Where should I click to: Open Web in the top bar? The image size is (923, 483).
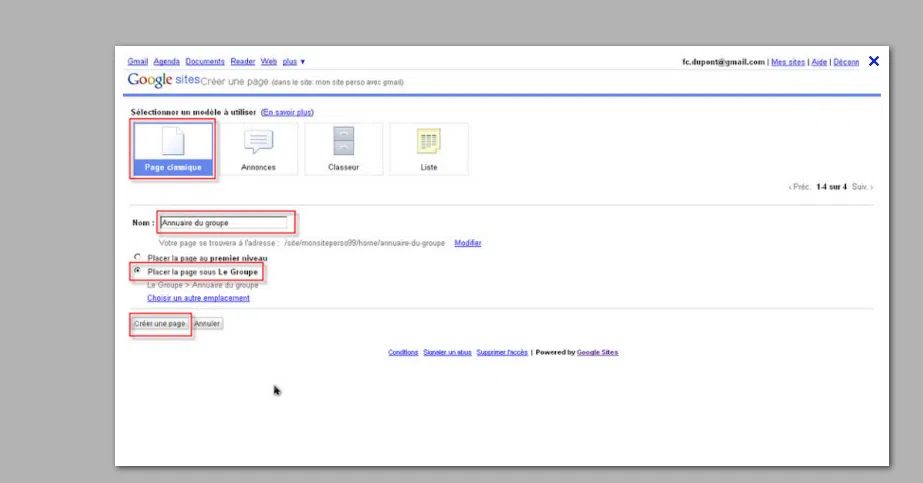[268, 61]
